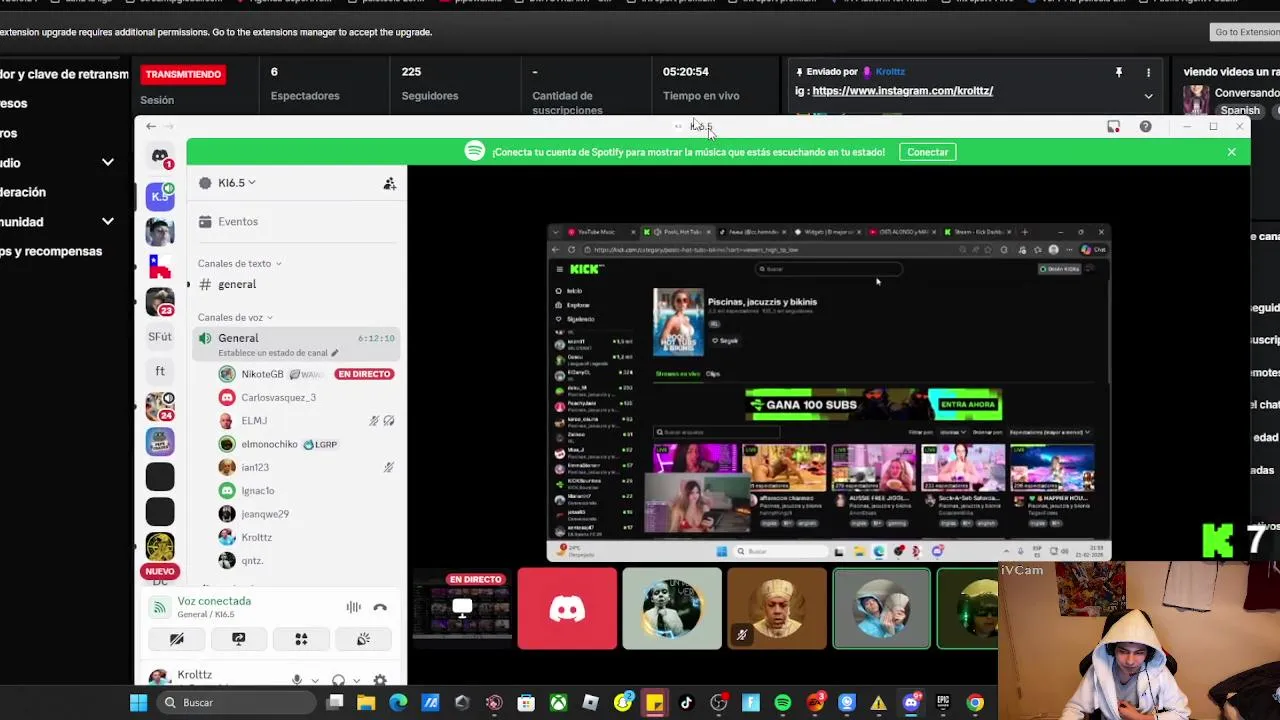
Task: Collapse the Canales de voz category
Action: [x=235, y=317]
